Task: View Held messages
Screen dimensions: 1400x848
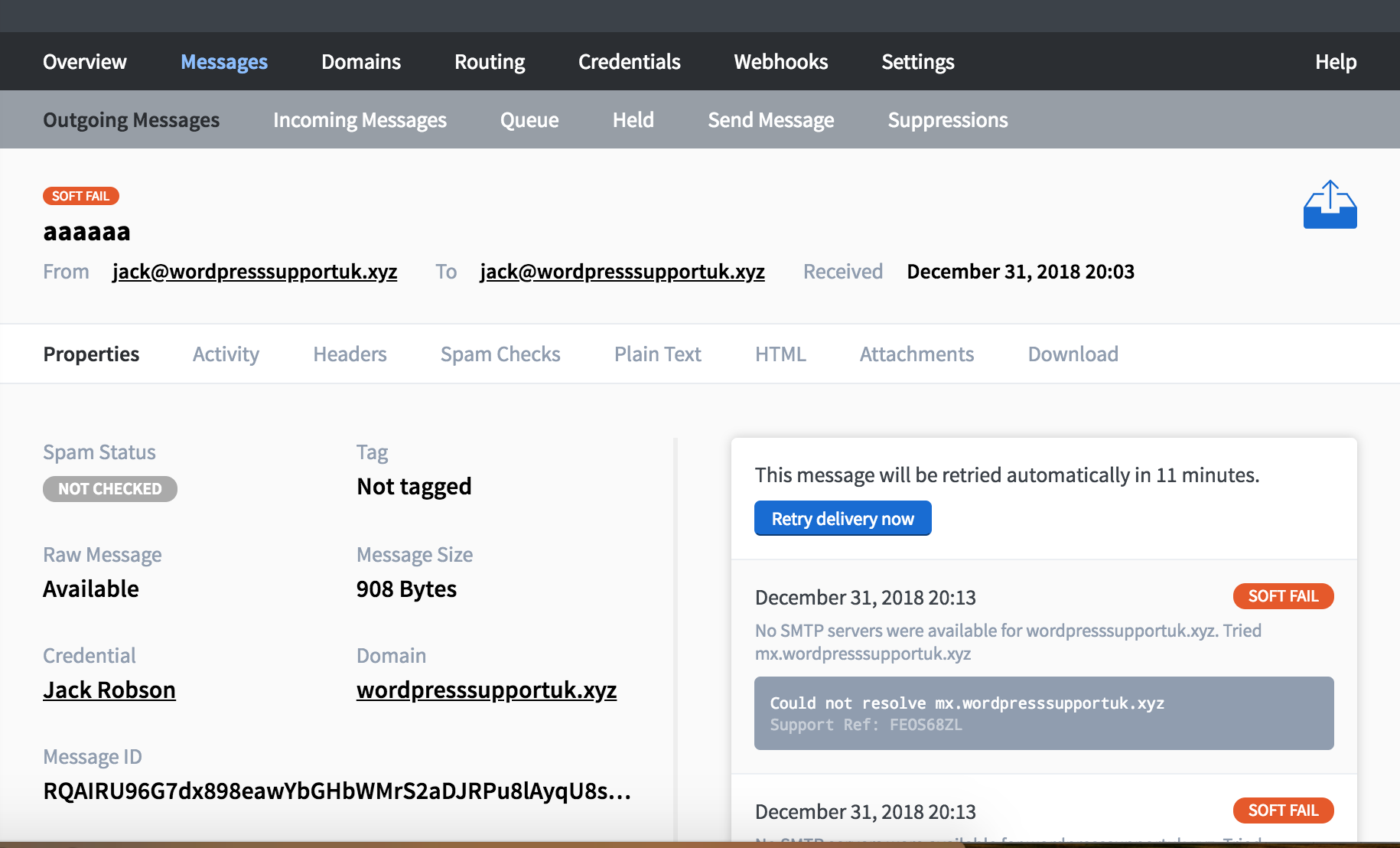Action: coord(633,119)
